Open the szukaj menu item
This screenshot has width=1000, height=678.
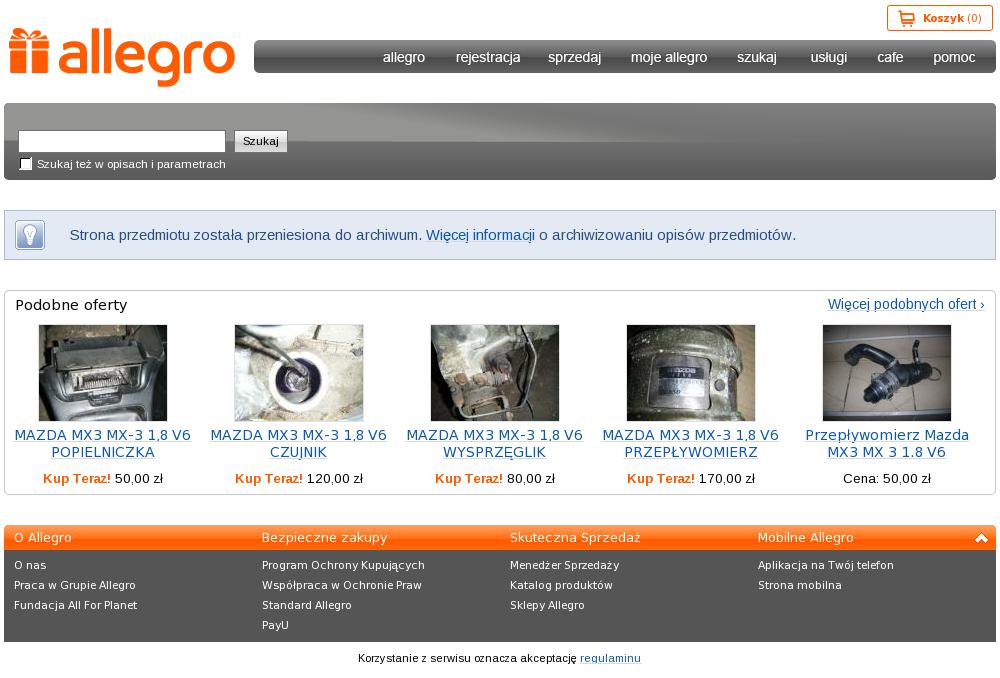[x=757, y=57]
